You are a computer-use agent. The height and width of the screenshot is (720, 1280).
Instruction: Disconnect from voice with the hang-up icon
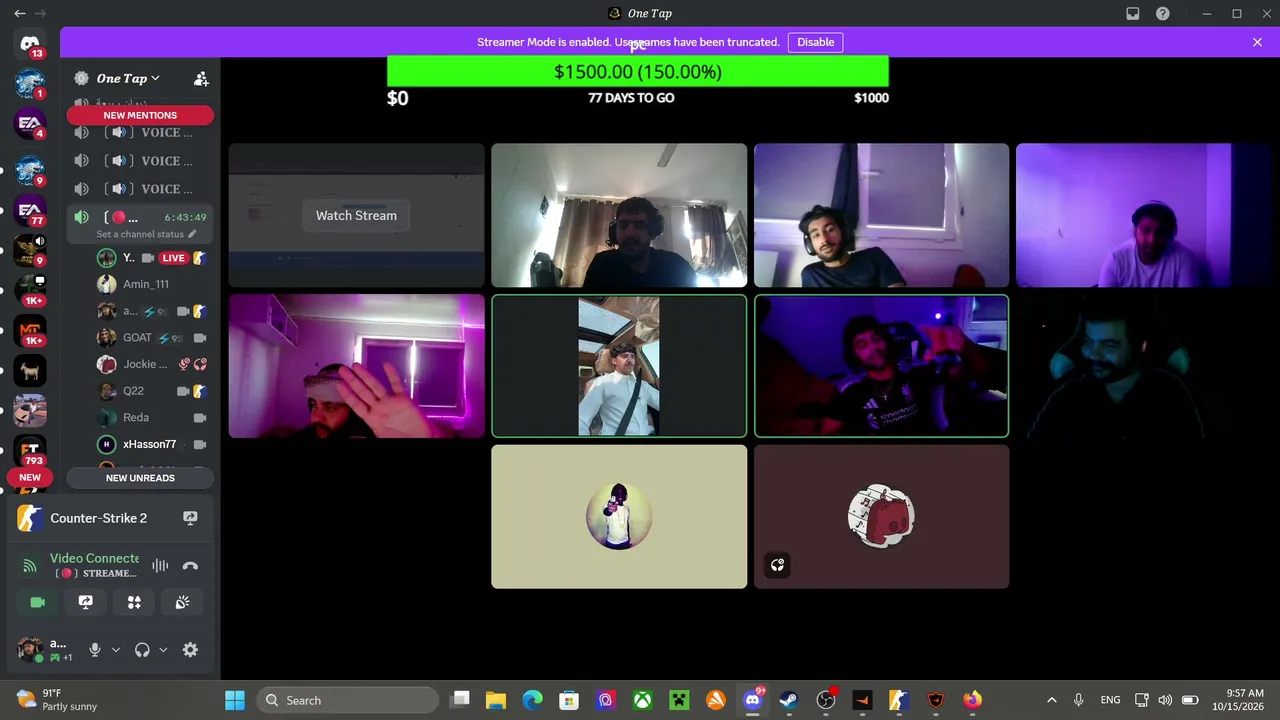190,566
